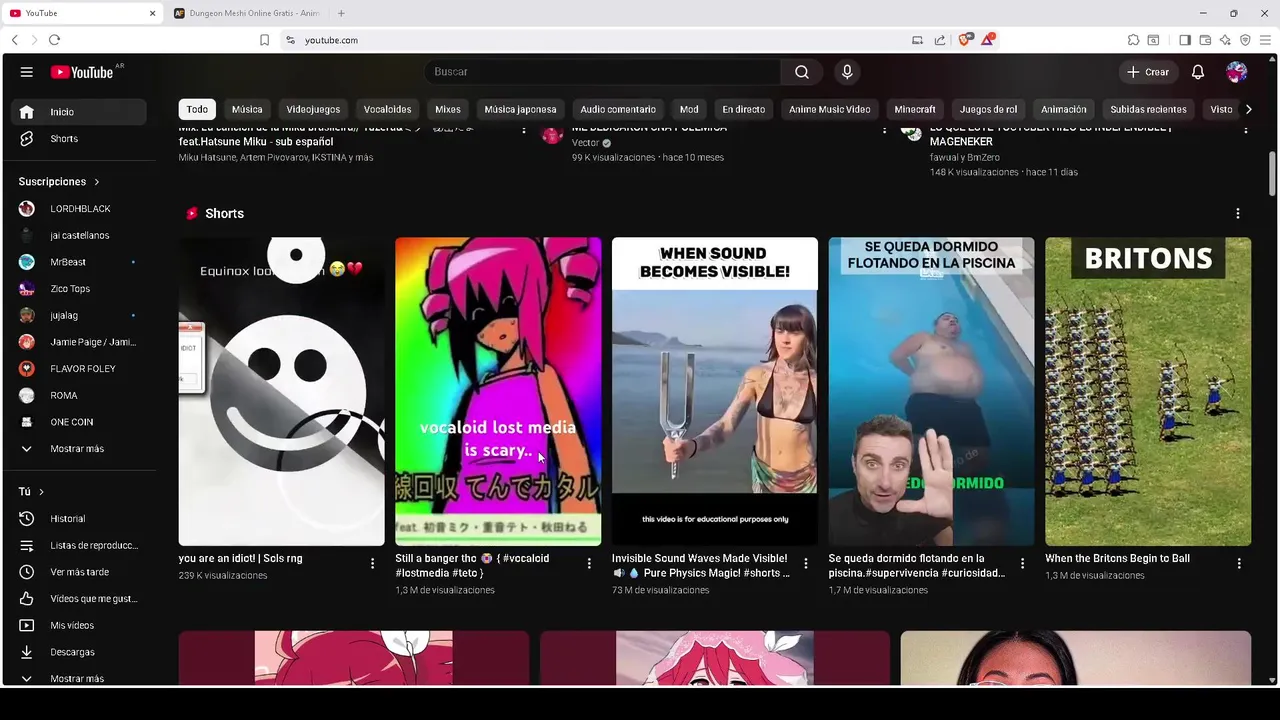Click the Crear button
1280x720 pixels.
pos(1148,72)
